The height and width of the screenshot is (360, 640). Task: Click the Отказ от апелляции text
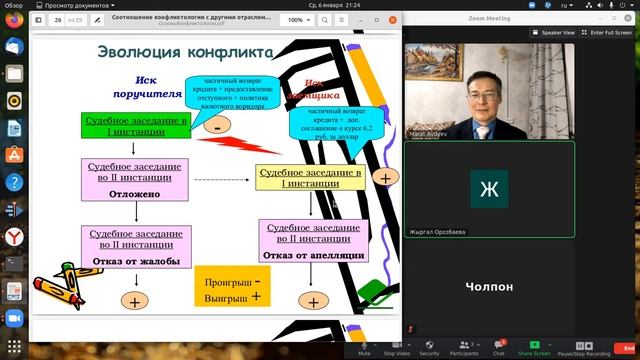point(313,256)
